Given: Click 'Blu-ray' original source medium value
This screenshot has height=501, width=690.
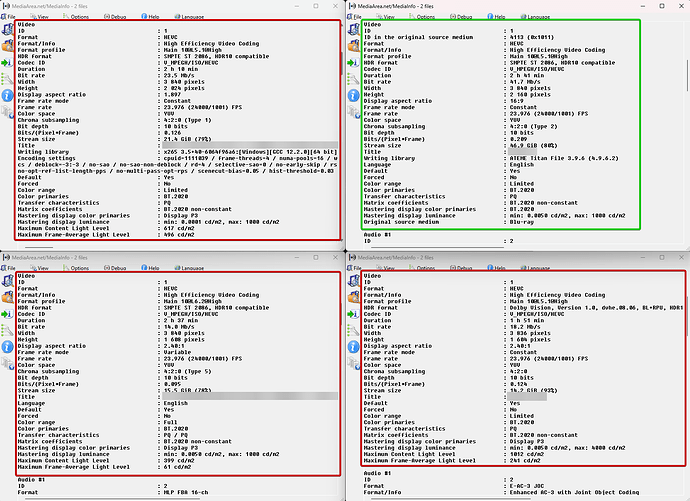Looking at the screenshot, I should point(521,222).
